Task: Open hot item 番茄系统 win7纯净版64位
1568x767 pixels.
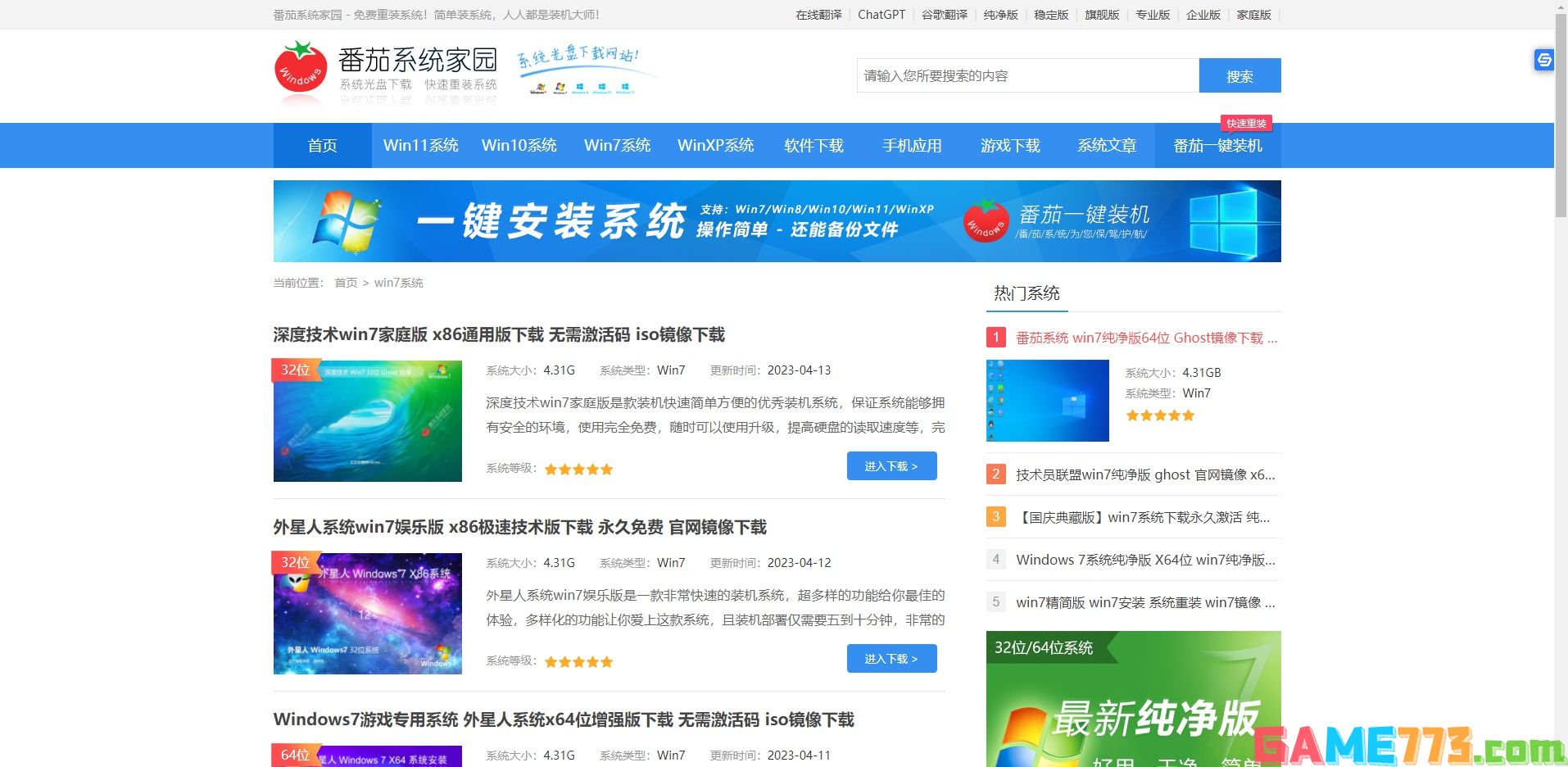Action: 1146,338
